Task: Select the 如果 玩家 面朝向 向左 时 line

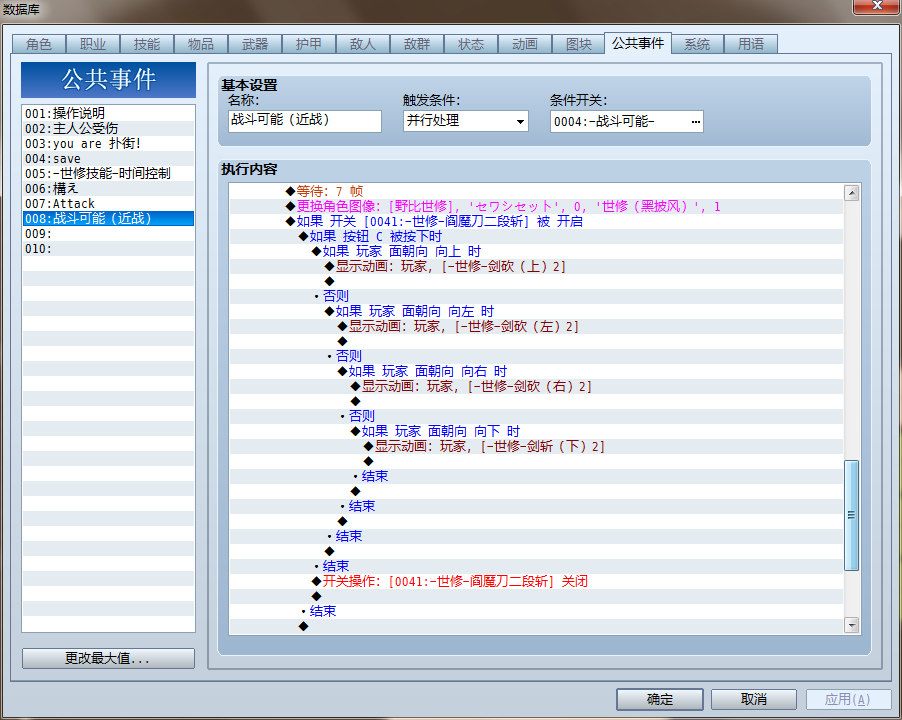Action: coord(536,311)
